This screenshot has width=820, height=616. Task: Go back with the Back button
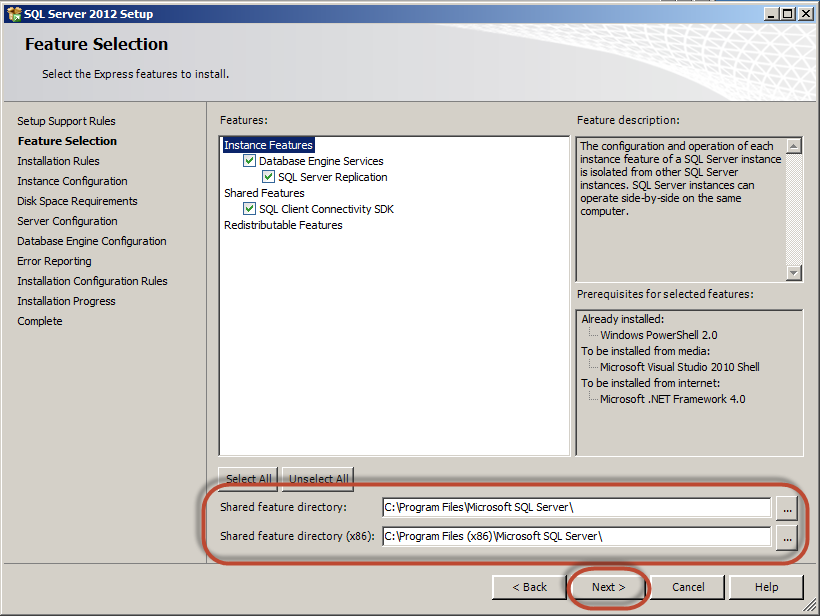pos(529,587)
